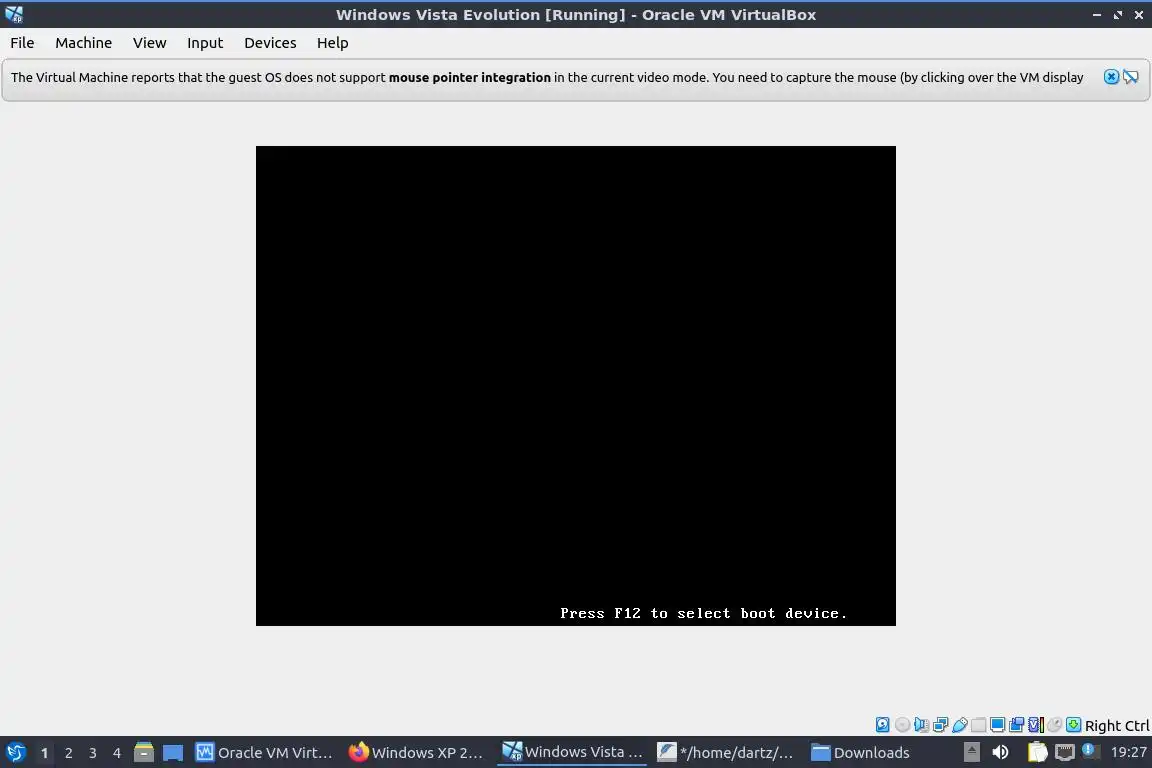Switch to workspace 4
The image size is (1152, 768).
[117, 753]
